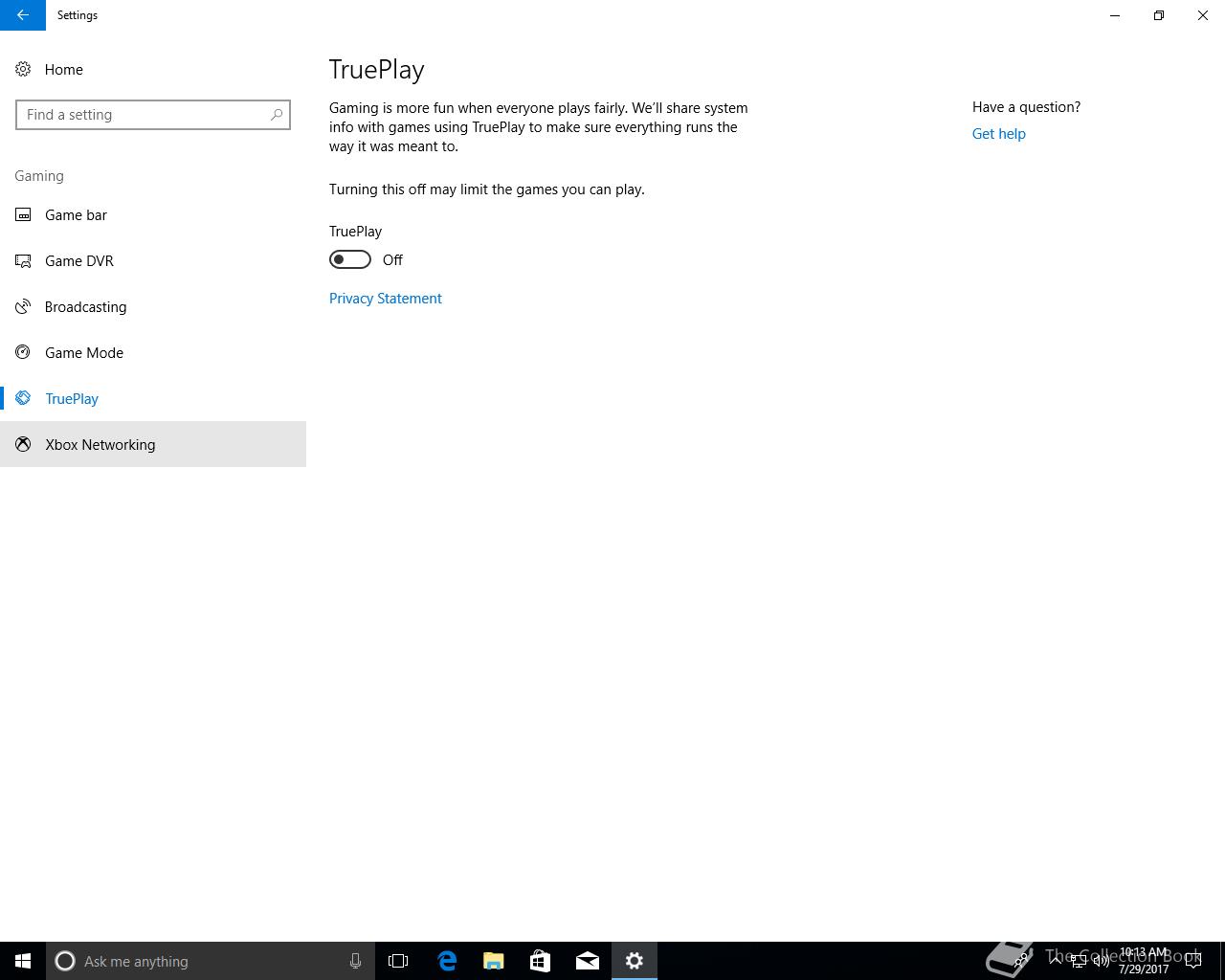Open the Game DVR settings page
The height and width of the screenshot is (980, 1225).
point(153,261)
